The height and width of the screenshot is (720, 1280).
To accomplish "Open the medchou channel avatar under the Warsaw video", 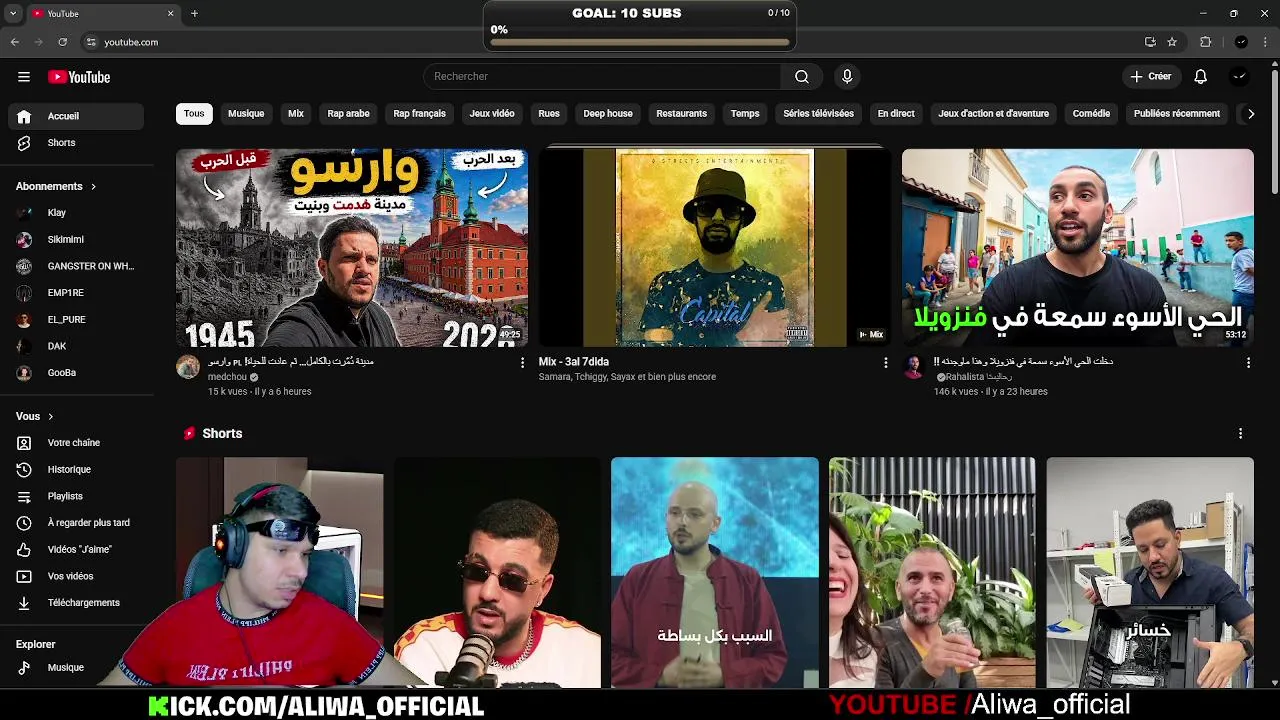I will (x=188, y=367).
